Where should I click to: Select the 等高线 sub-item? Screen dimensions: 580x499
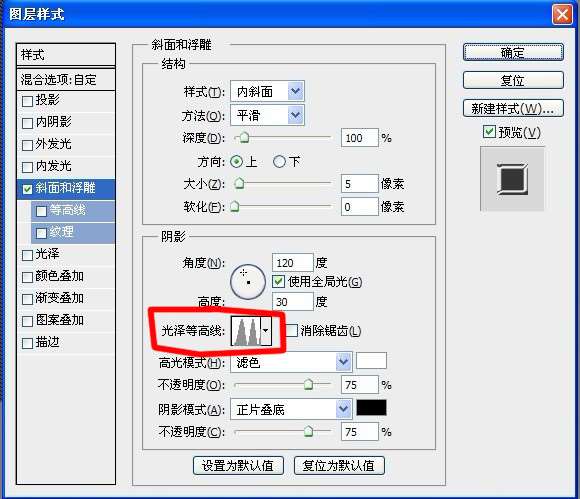coord(73,210)
